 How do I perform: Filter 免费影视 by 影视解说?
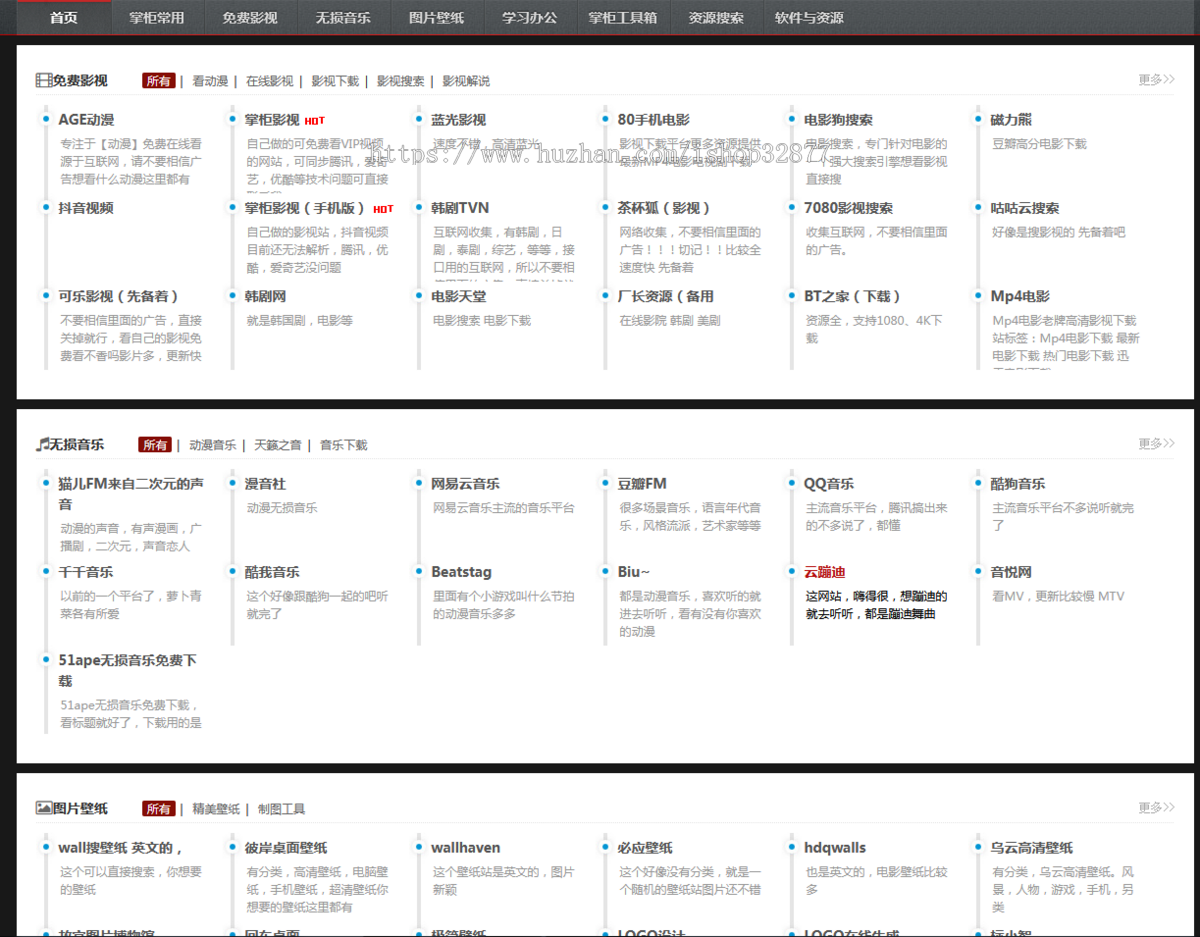coord(466,81)
